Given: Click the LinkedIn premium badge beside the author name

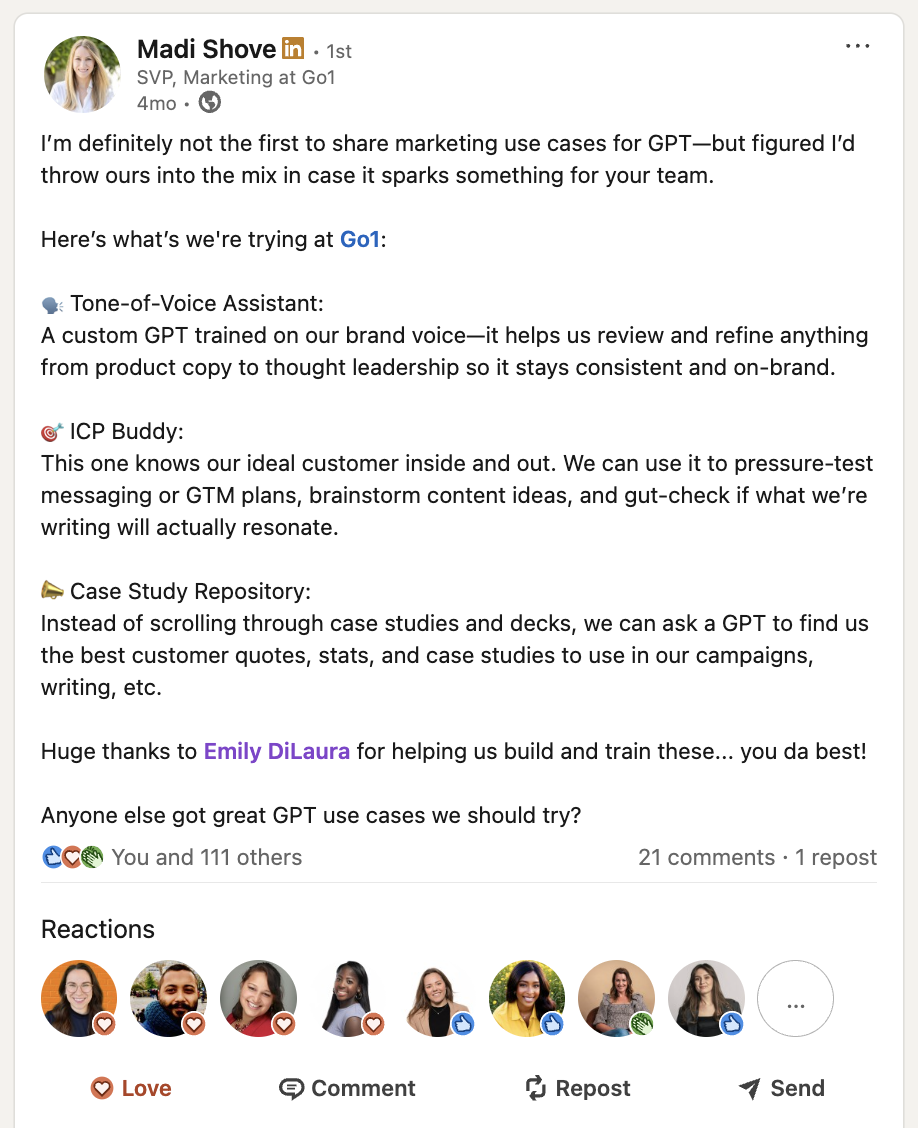Looking at the screenshot, I should coord(293,48).
